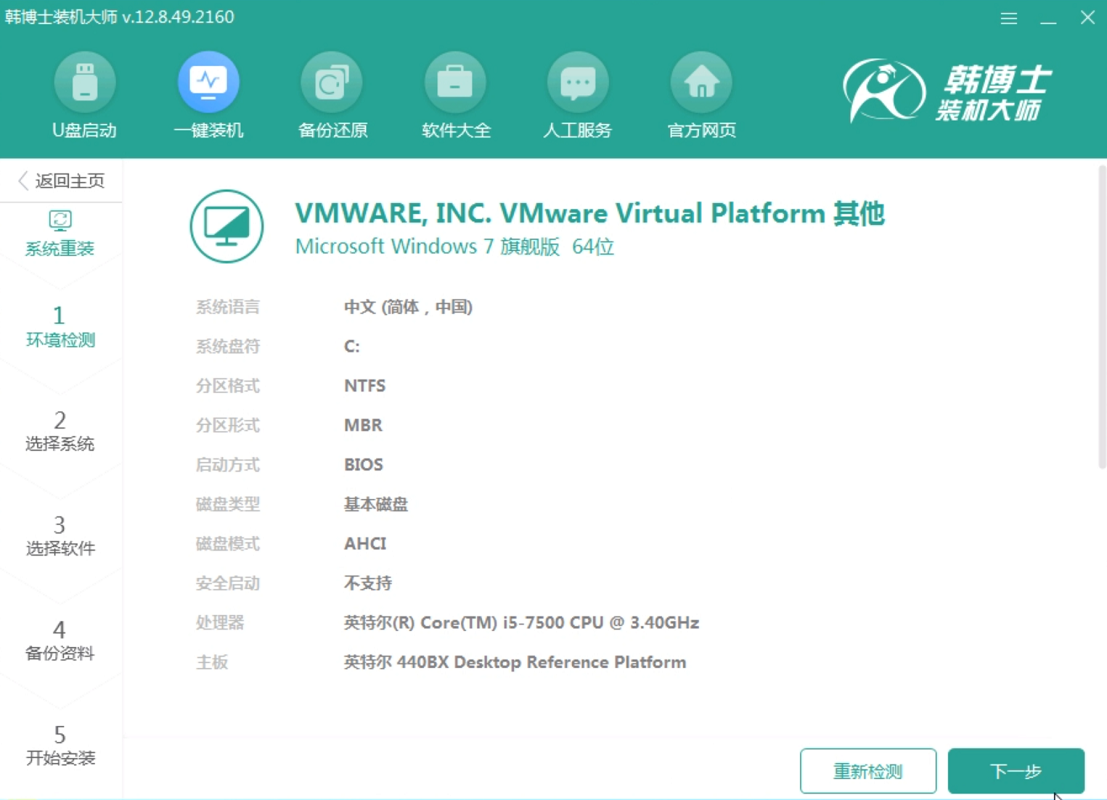Click the 韩博士装机大师 logo

click(947, 91)
